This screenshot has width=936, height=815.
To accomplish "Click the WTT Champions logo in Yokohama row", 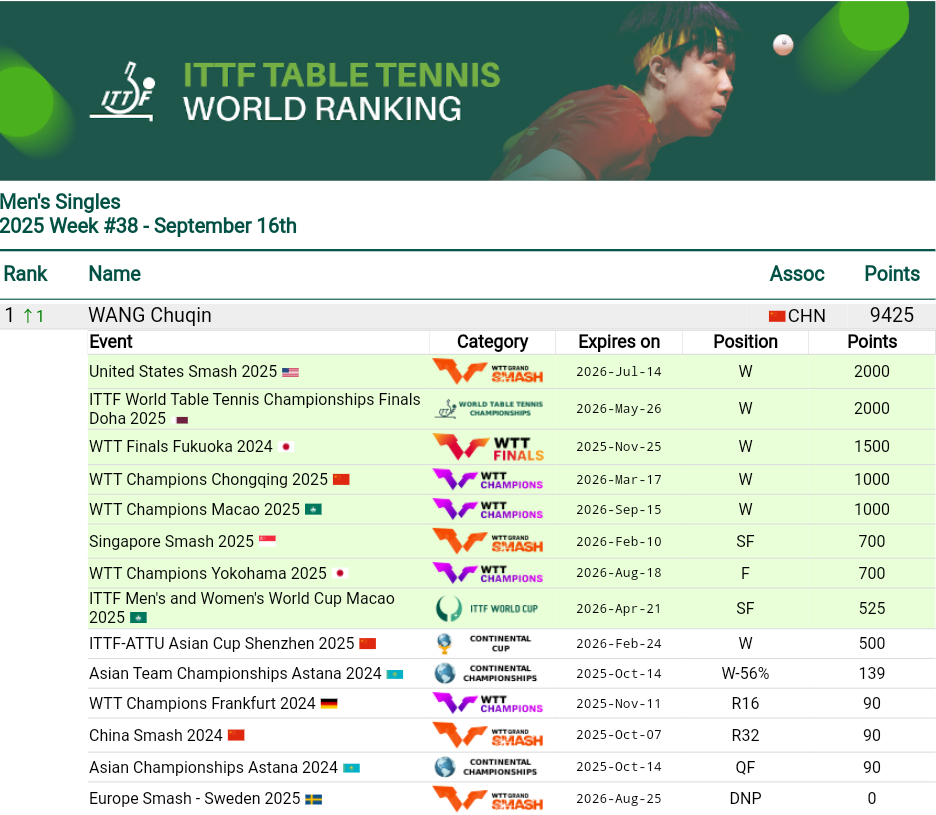I will (488, 573).
